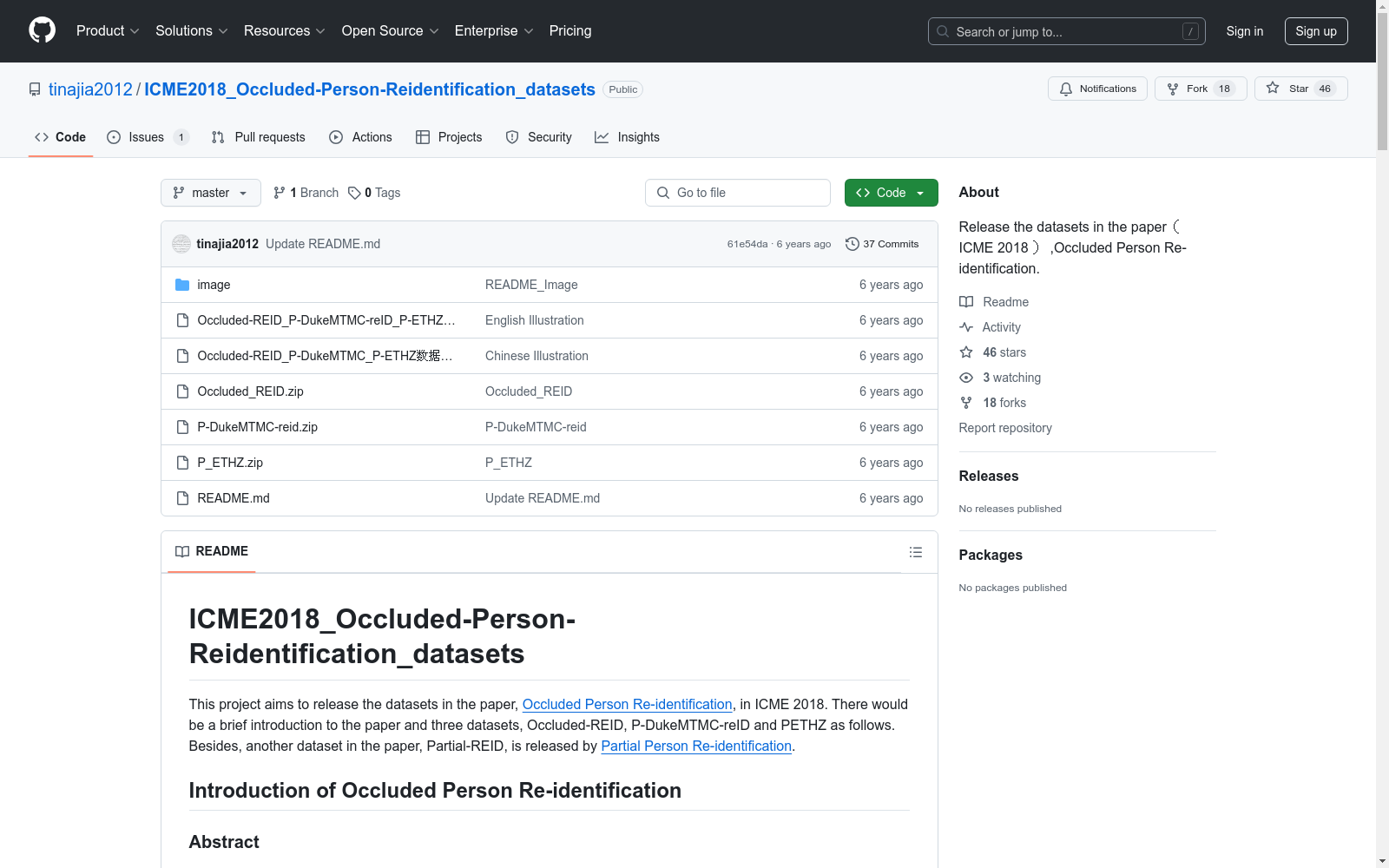
Task: Click the fork icon beside 18 forks
Action: pyautogui.click(x=966, y=403)
